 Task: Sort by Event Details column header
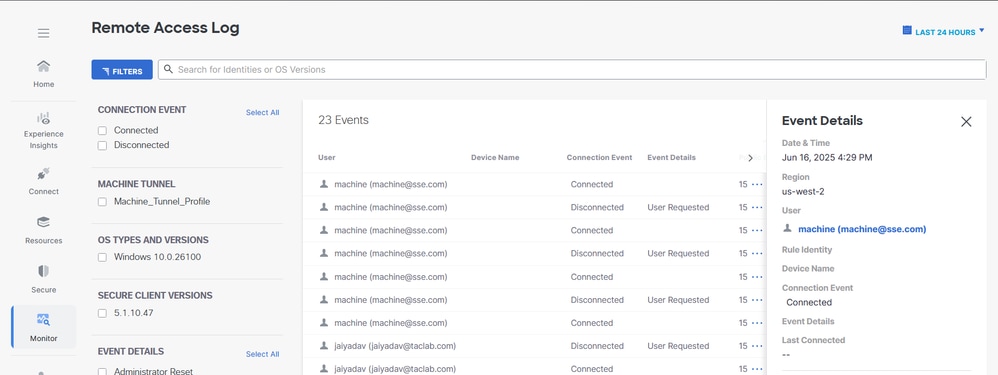click(671, 157)
